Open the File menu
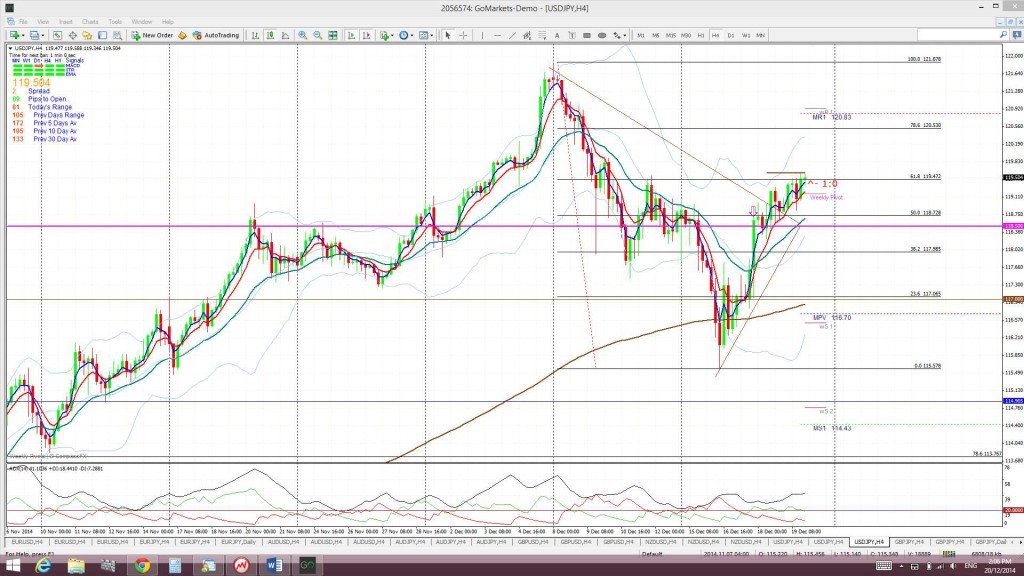The width and height of the screenshot is (1024, 576). 23,22
